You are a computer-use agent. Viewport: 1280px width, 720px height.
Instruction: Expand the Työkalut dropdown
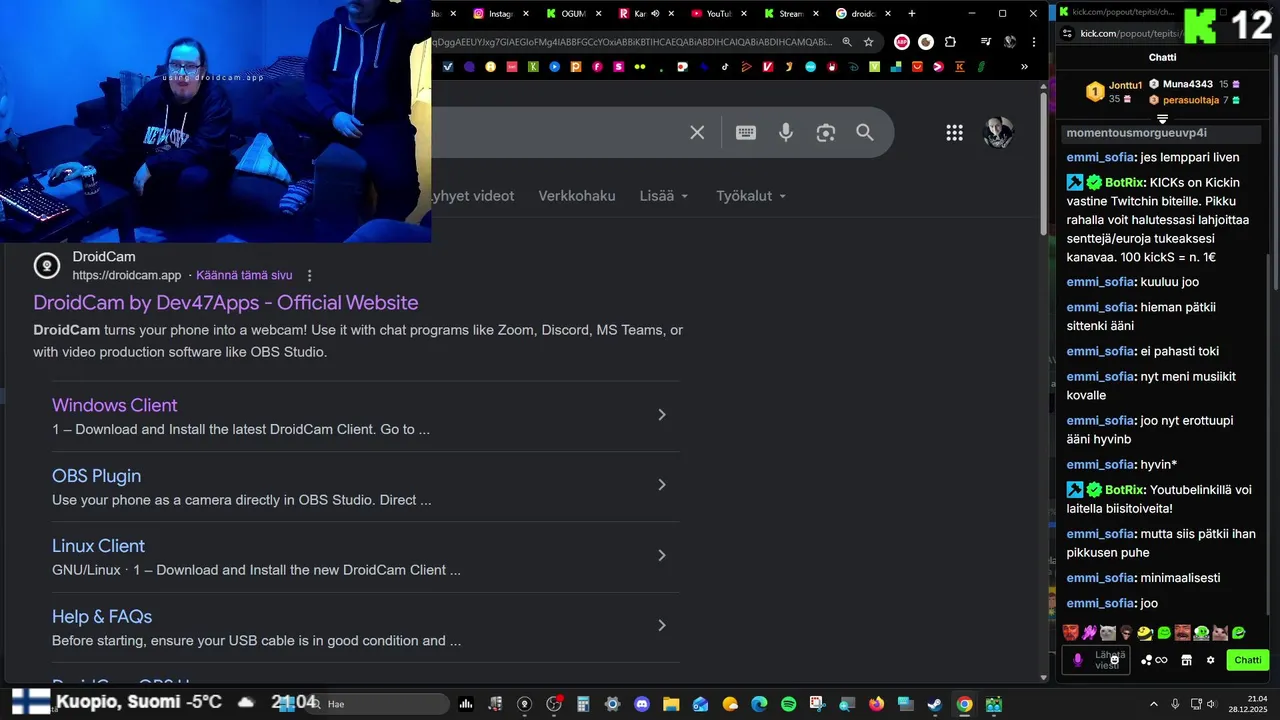pyautogui.click(x=751, y=196)
